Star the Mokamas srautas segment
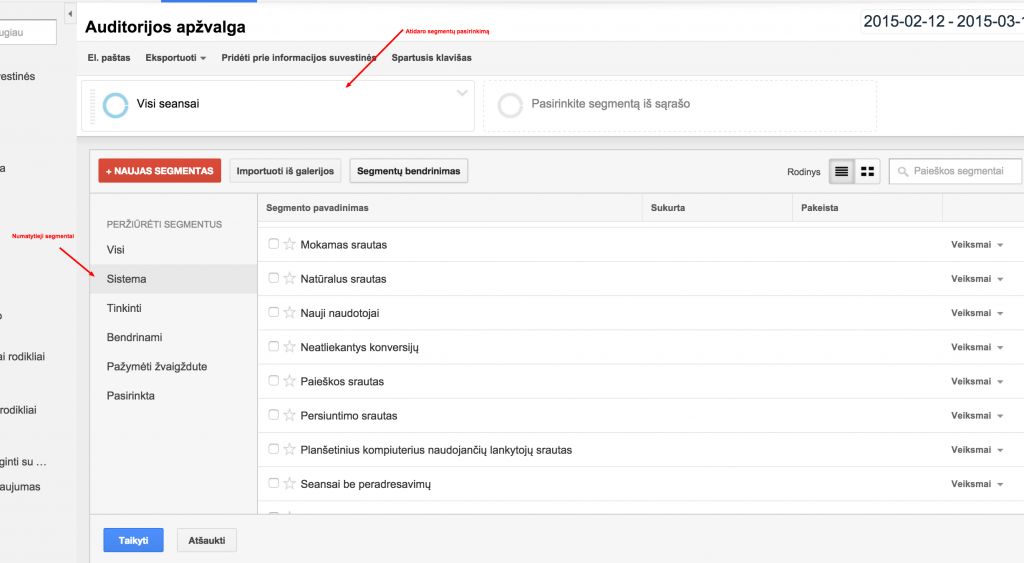The width and height of the screenshot is (1024, 563). pos(289,244)
